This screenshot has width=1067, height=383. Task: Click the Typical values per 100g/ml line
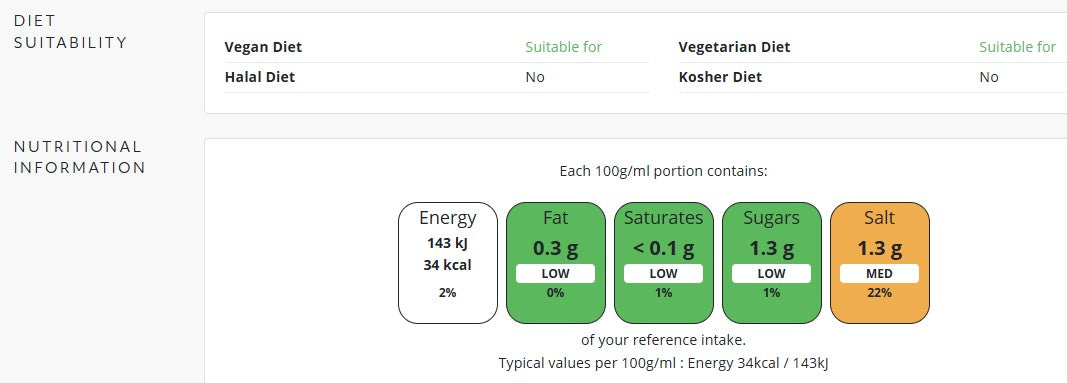coord(663,363)
